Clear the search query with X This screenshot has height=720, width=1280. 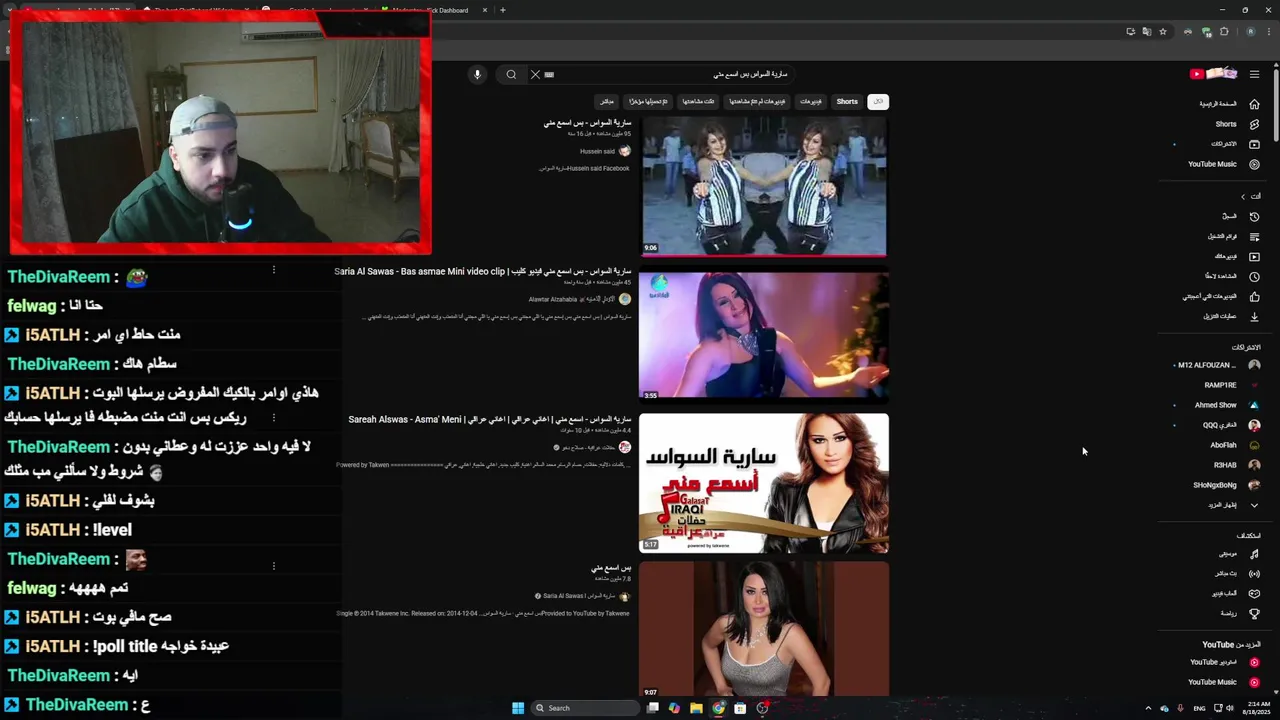(535, 74)
